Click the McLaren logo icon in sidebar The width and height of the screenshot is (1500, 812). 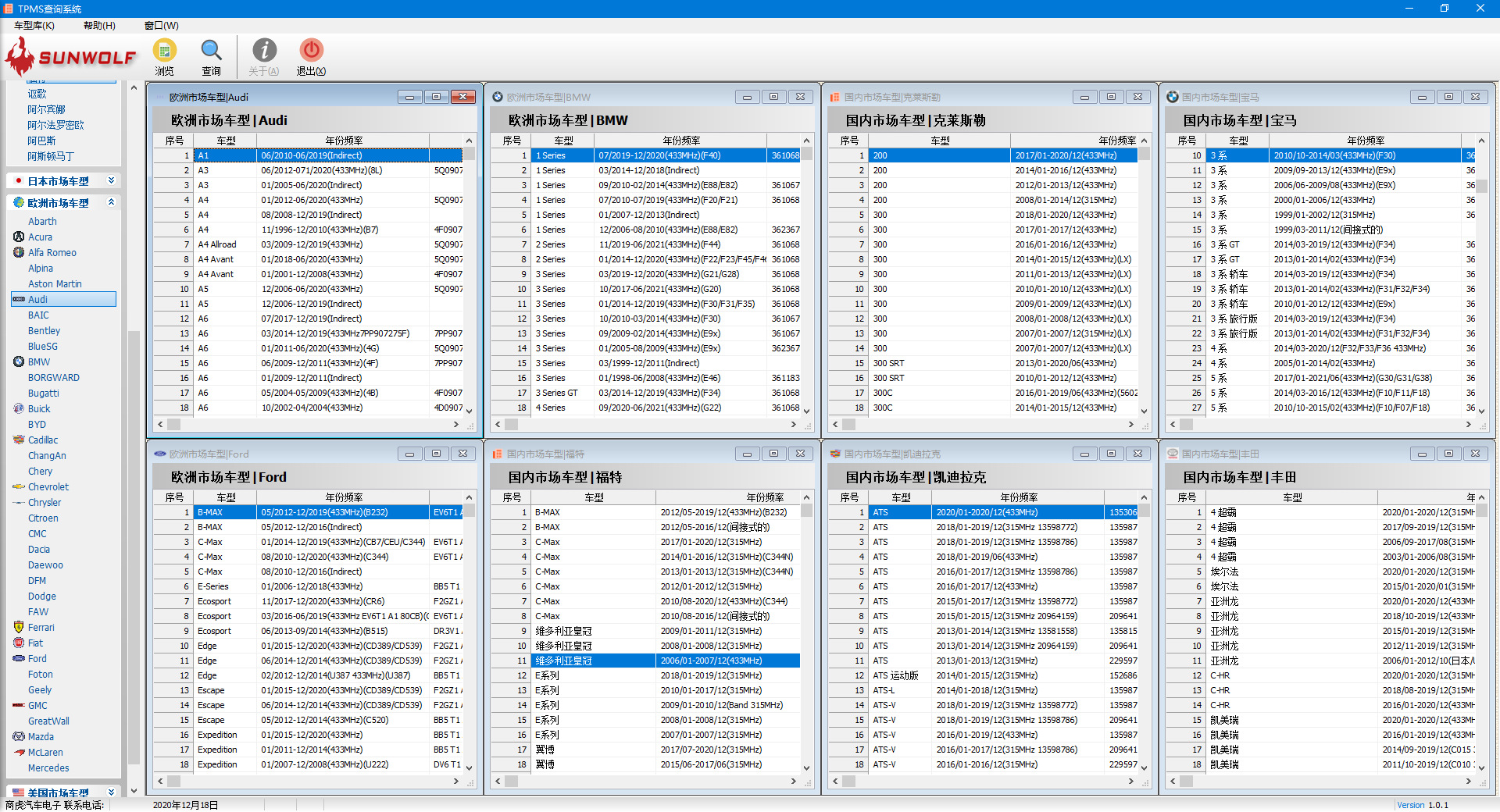coord(19,752)
